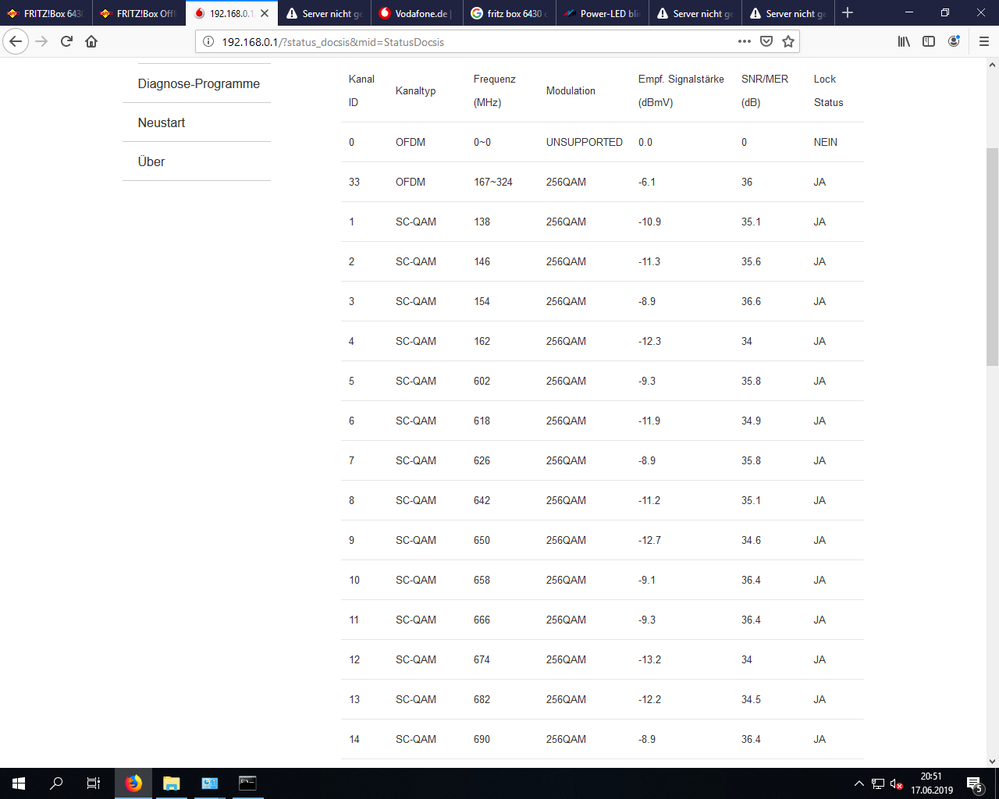
Task: Bookmark this page with the star icon
Action: click(x=788, y=43)
